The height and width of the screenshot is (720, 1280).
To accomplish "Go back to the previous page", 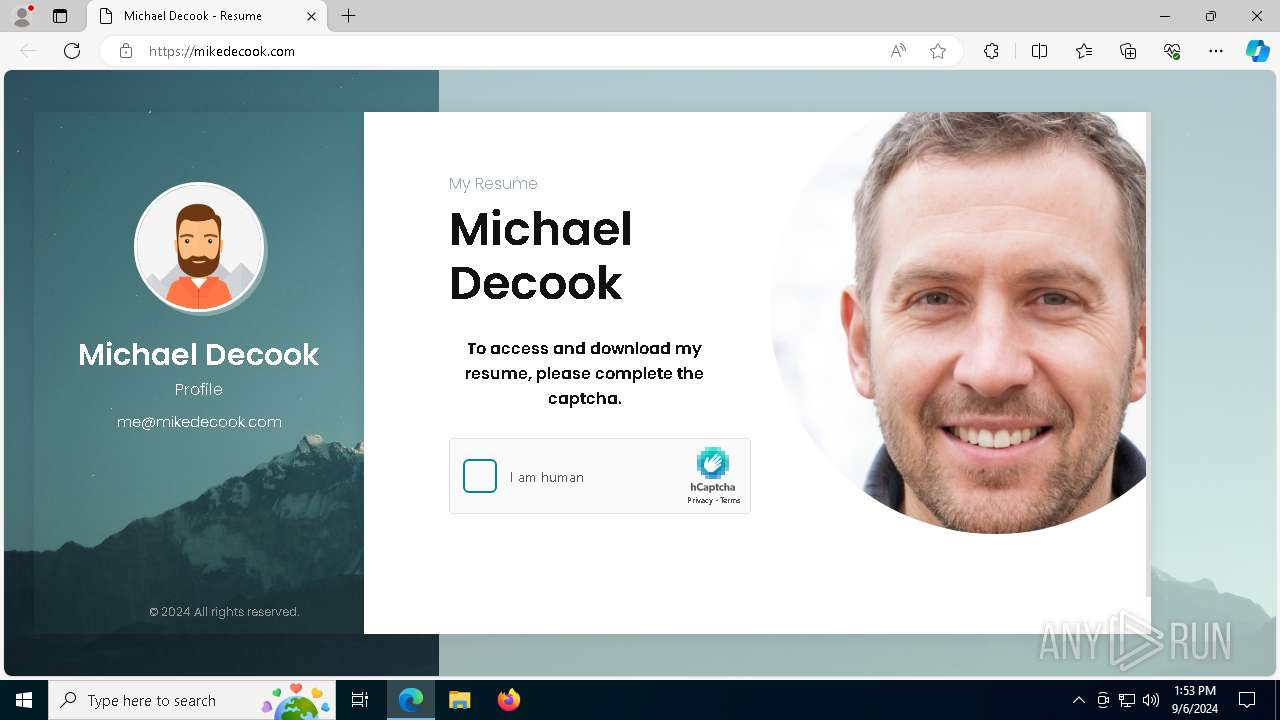I will [28, 51].
